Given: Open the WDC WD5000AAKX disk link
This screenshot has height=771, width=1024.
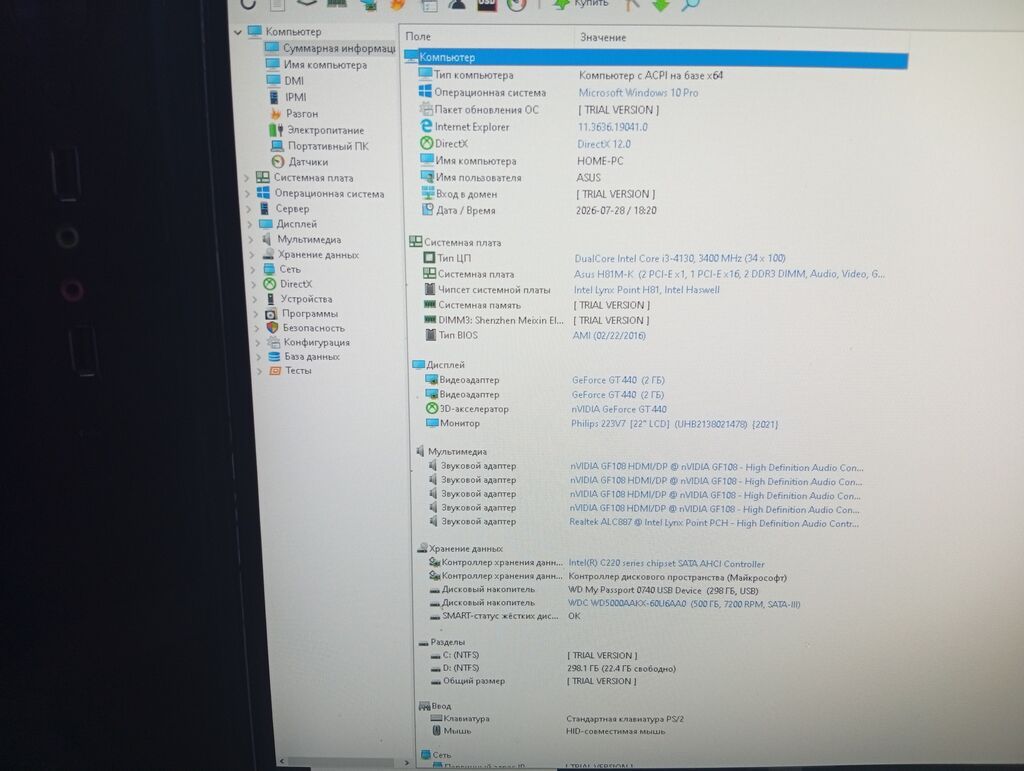Looking at the screenshot, I should pos(684,604).
